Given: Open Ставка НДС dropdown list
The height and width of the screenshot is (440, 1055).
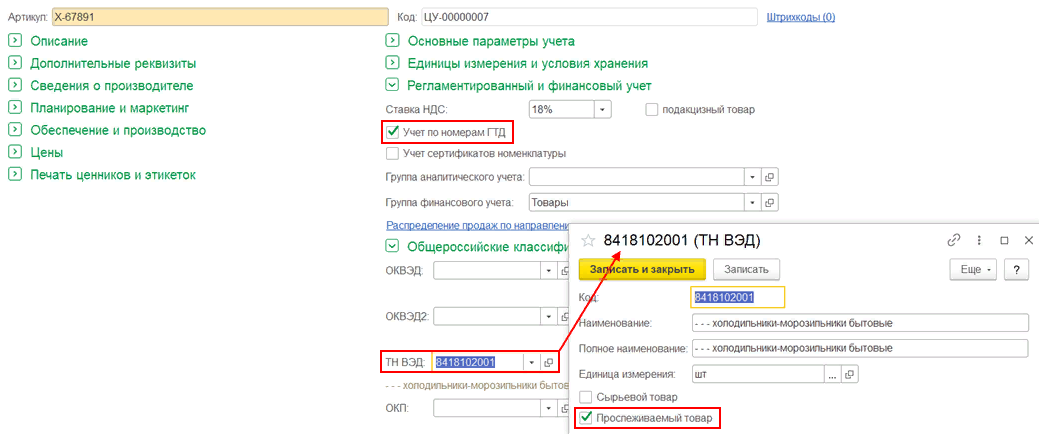Looking at the screenshot, I should [x=603, y=109].
